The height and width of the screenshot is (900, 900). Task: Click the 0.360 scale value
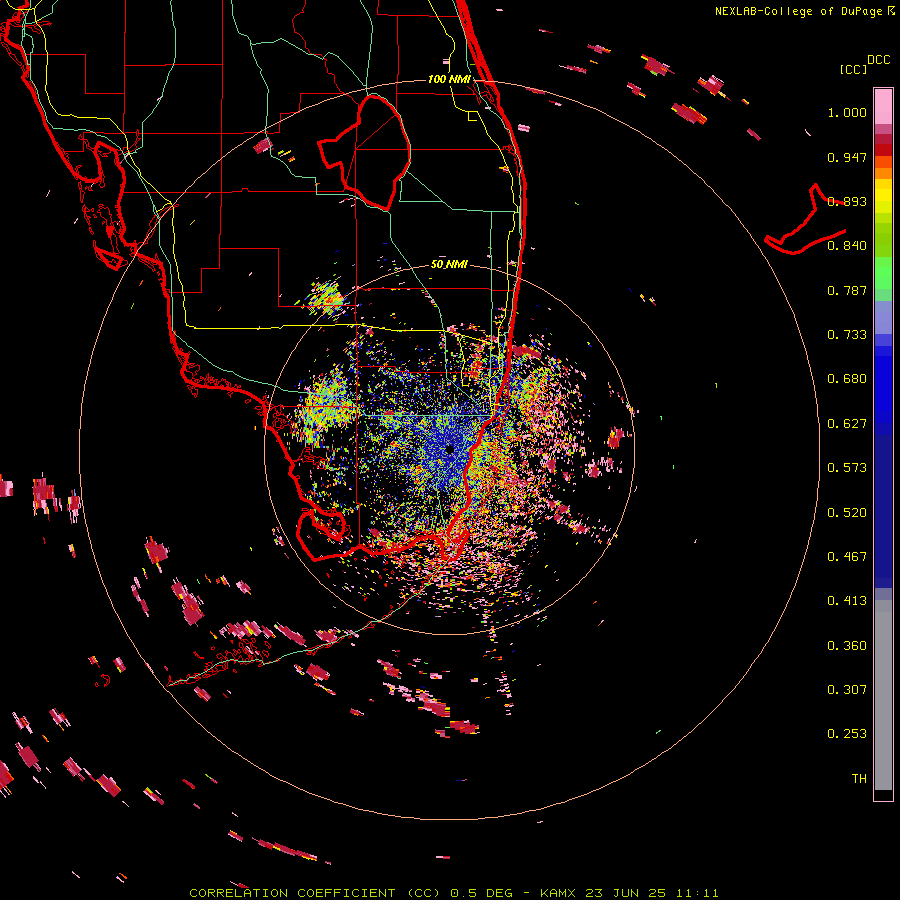pos(847,646)
